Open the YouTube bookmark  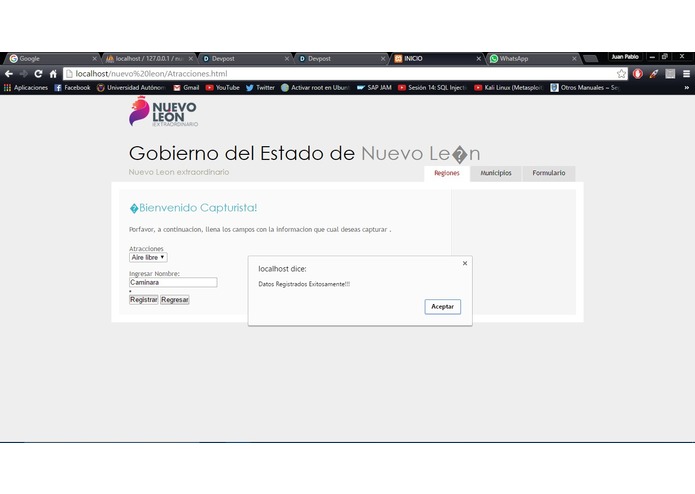(x=223, y=88)
